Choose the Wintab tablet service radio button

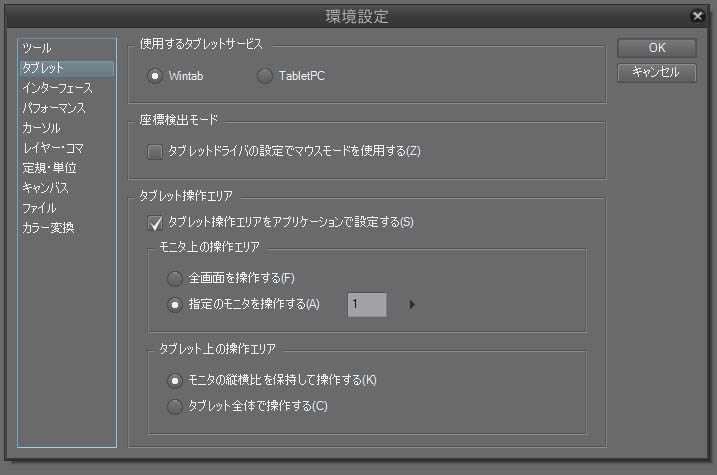click(155, 76)
